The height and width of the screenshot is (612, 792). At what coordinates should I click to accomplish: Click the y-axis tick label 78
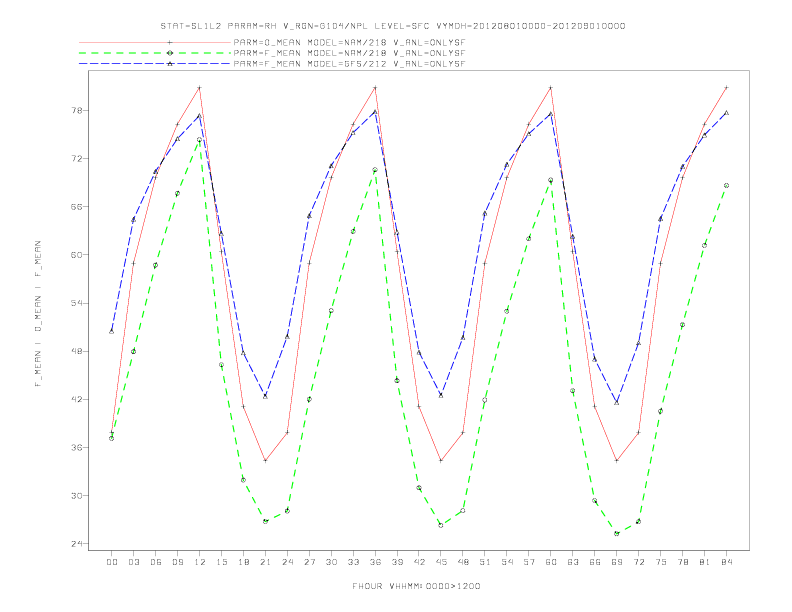pos(79,111)
